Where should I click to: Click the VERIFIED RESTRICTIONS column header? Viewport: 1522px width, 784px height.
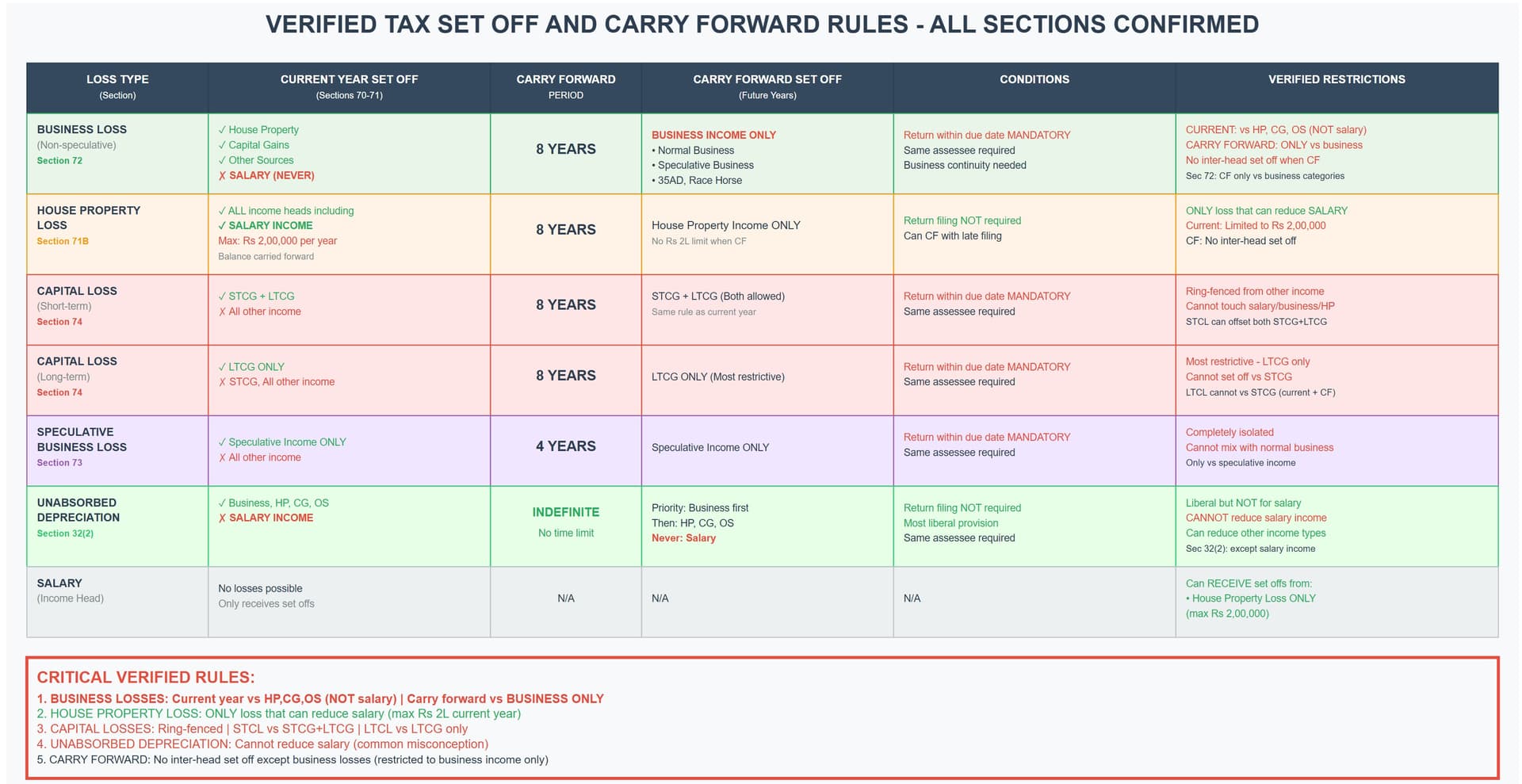click(1336, 79)
